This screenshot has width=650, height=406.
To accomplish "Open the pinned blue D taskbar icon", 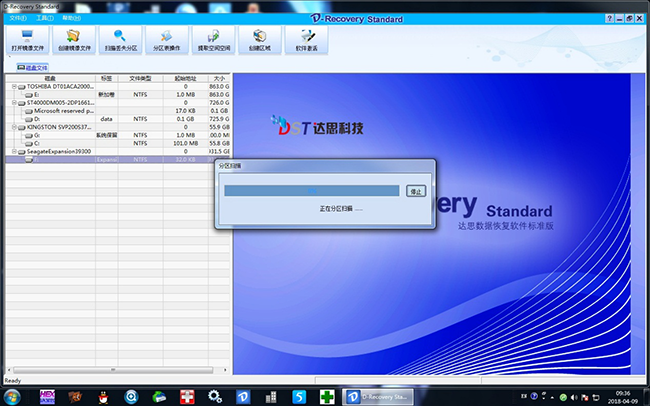I will click(243, 397).
